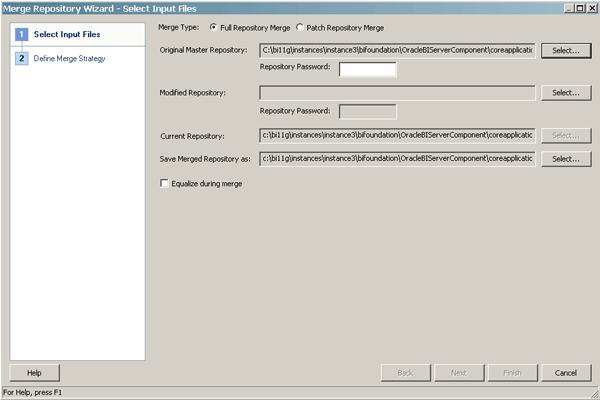Click the Original Master Repository path field

tap(397, 49)
